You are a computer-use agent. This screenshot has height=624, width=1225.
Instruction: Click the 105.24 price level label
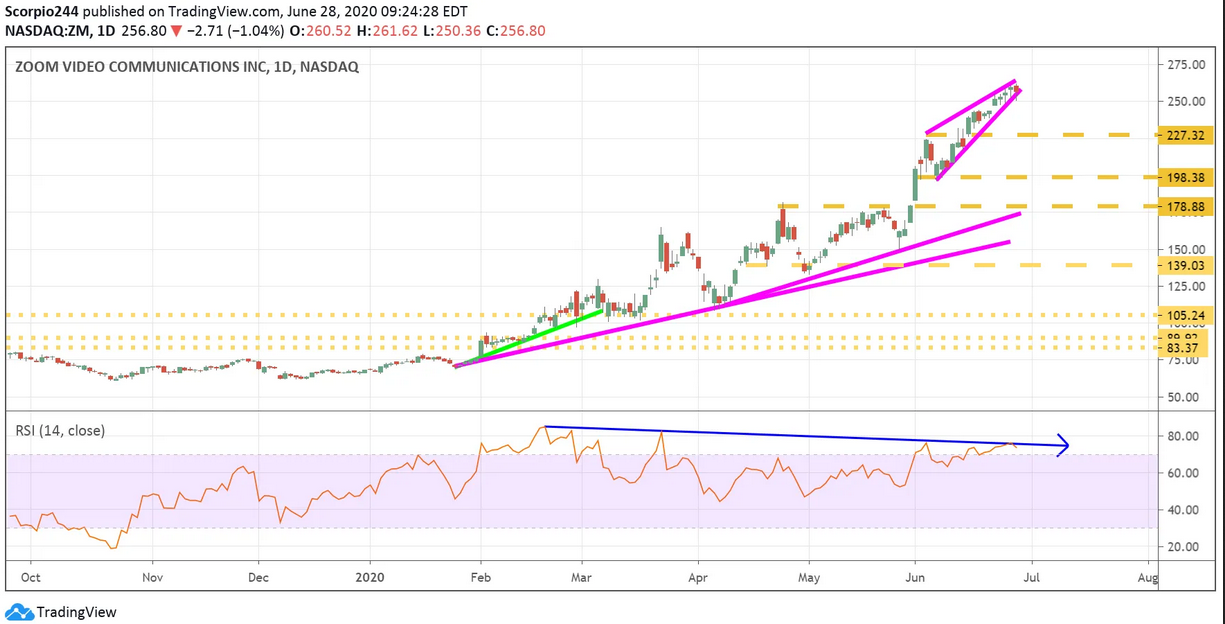coord(1185,315)
